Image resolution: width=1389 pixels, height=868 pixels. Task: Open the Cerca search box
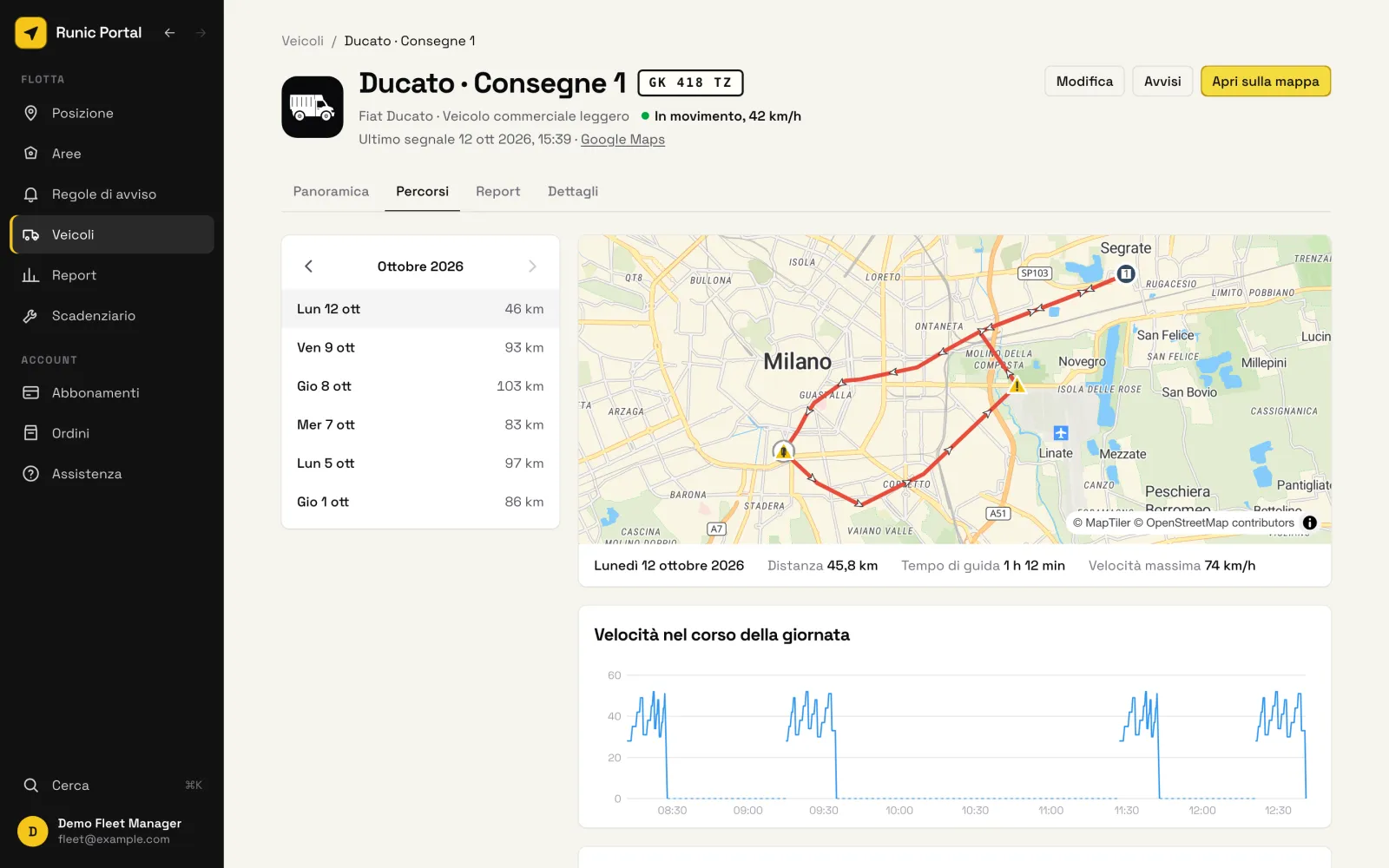[112, 786]
